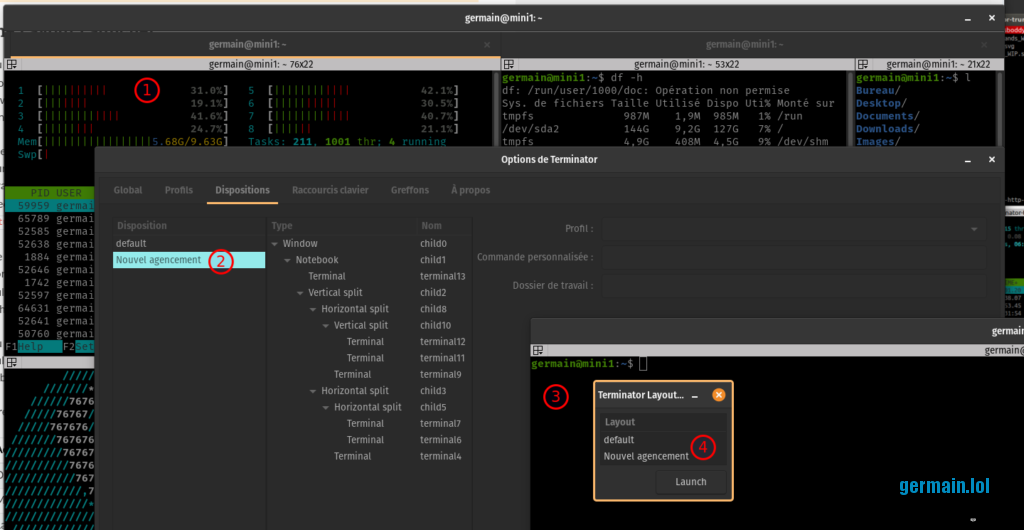Click the grouping icon of the 53x22 terminal

pos(509,64)
